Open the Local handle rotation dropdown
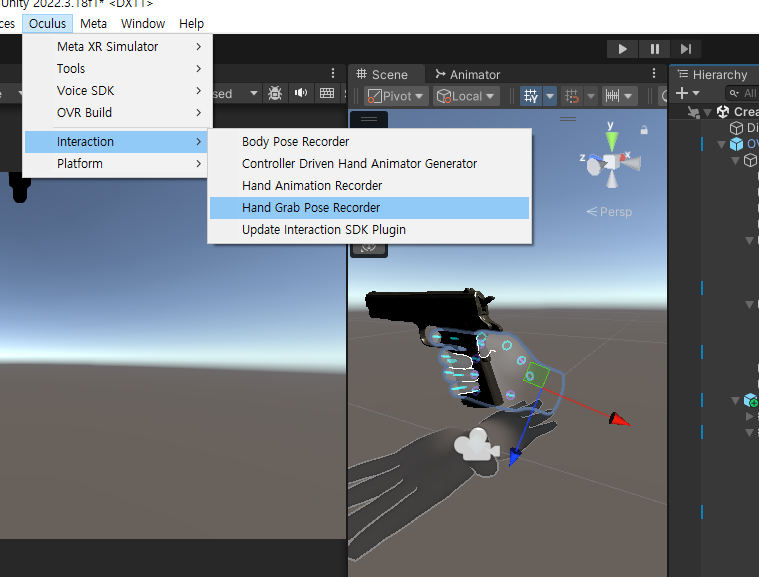759x577 pixels. pyautogui.click(x=465, y=96)
